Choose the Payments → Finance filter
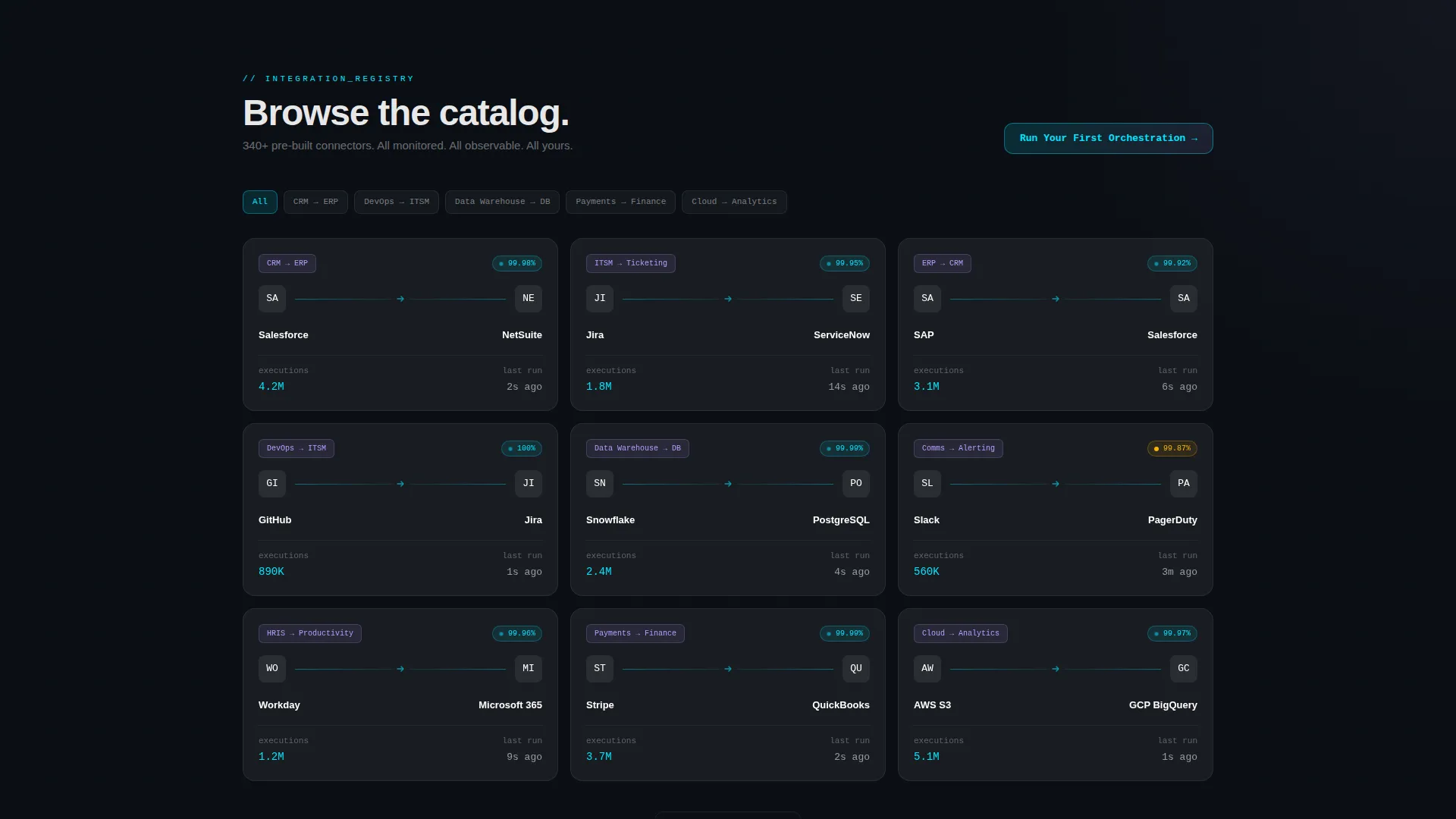The height and width of the screenshot is (819, 1456). (620, 202)
